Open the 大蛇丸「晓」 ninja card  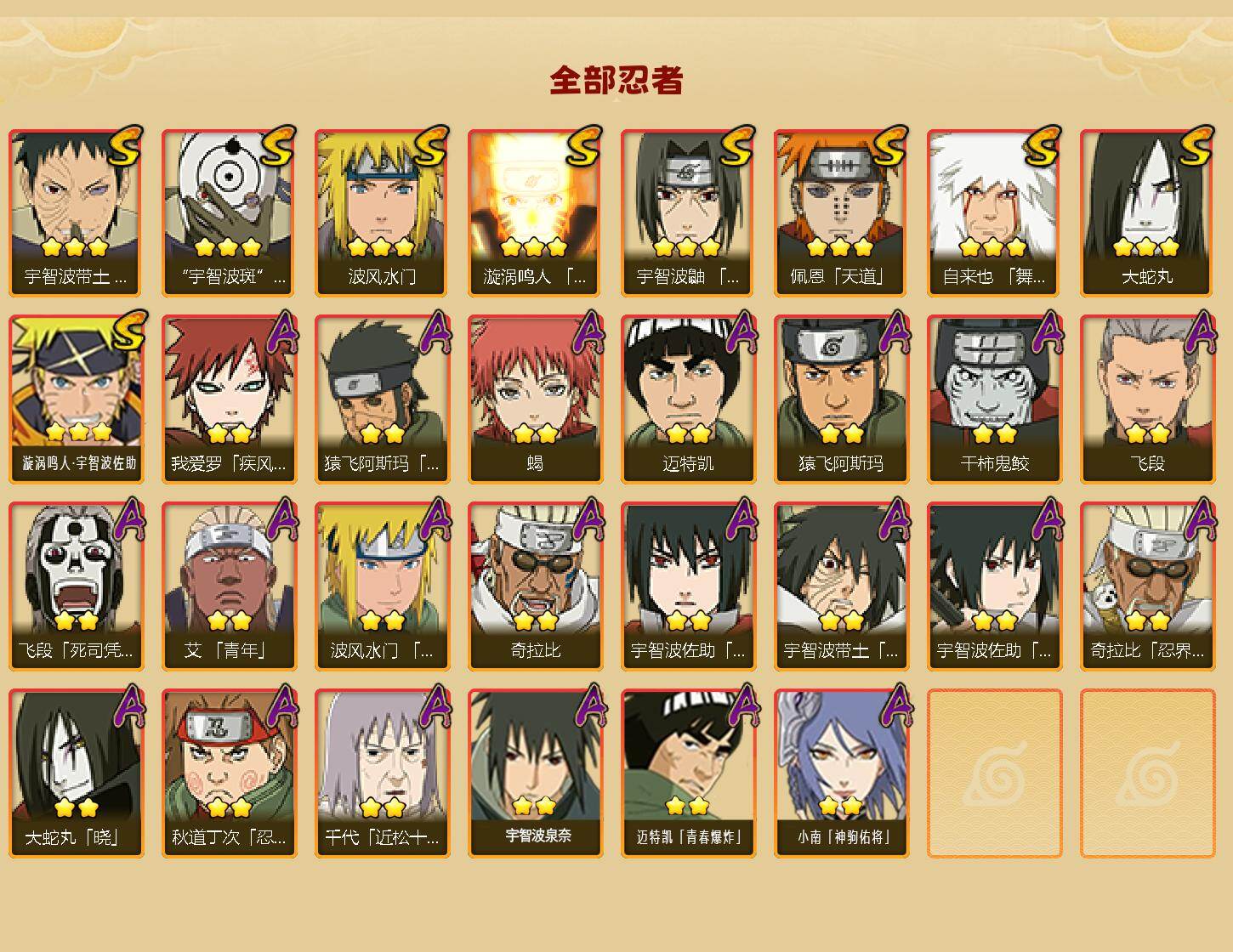76,773
